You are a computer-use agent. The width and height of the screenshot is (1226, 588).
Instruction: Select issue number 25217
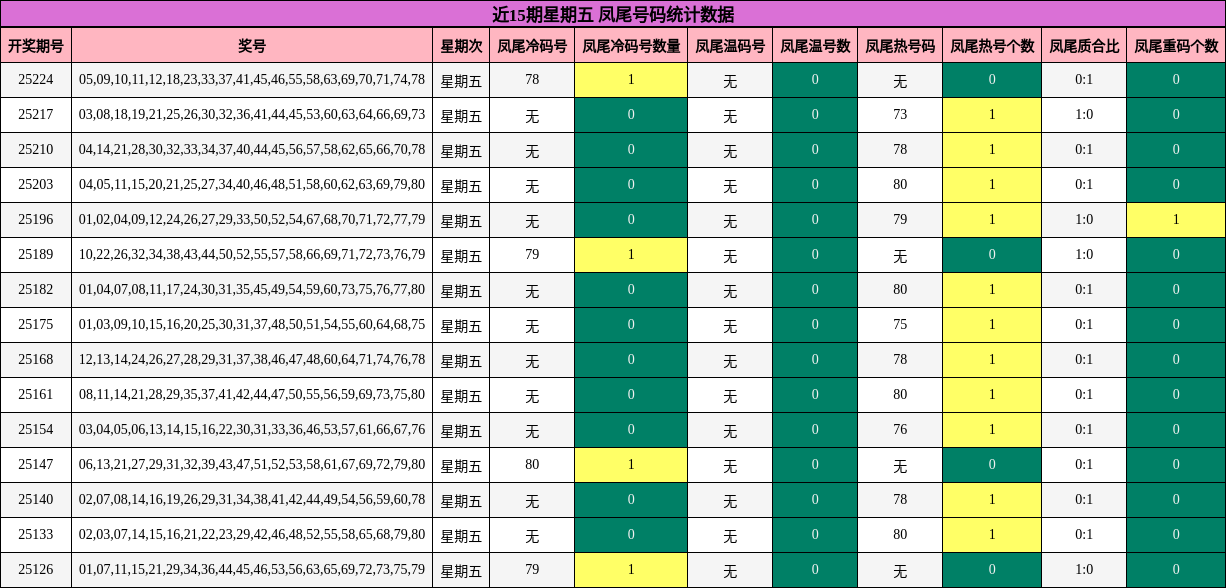click(x=36, y=115)
